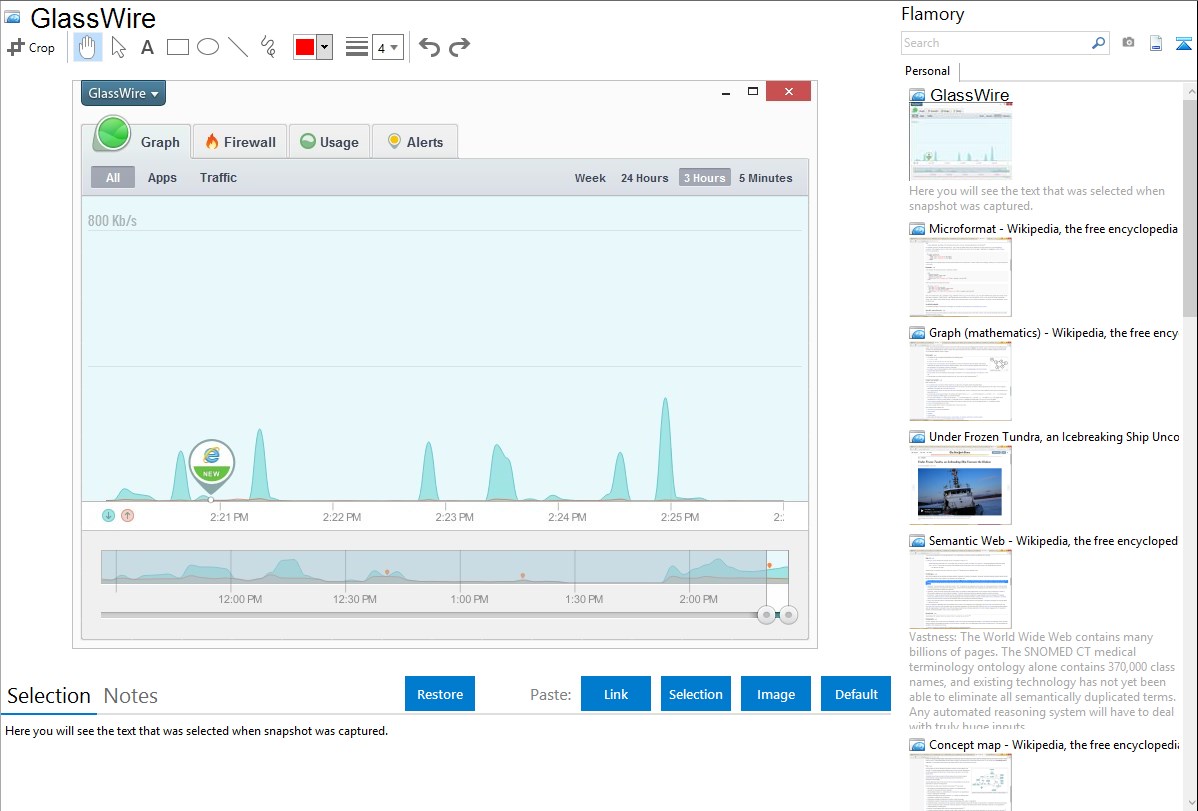
Task: Click the 12:30 PM label on overview timeline
Action: (355, 599)
